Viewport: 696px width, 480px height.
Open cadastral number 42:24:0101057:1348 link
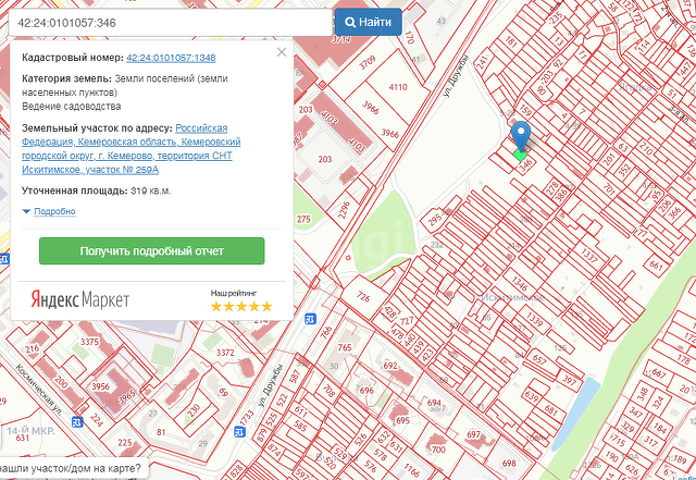171,58
